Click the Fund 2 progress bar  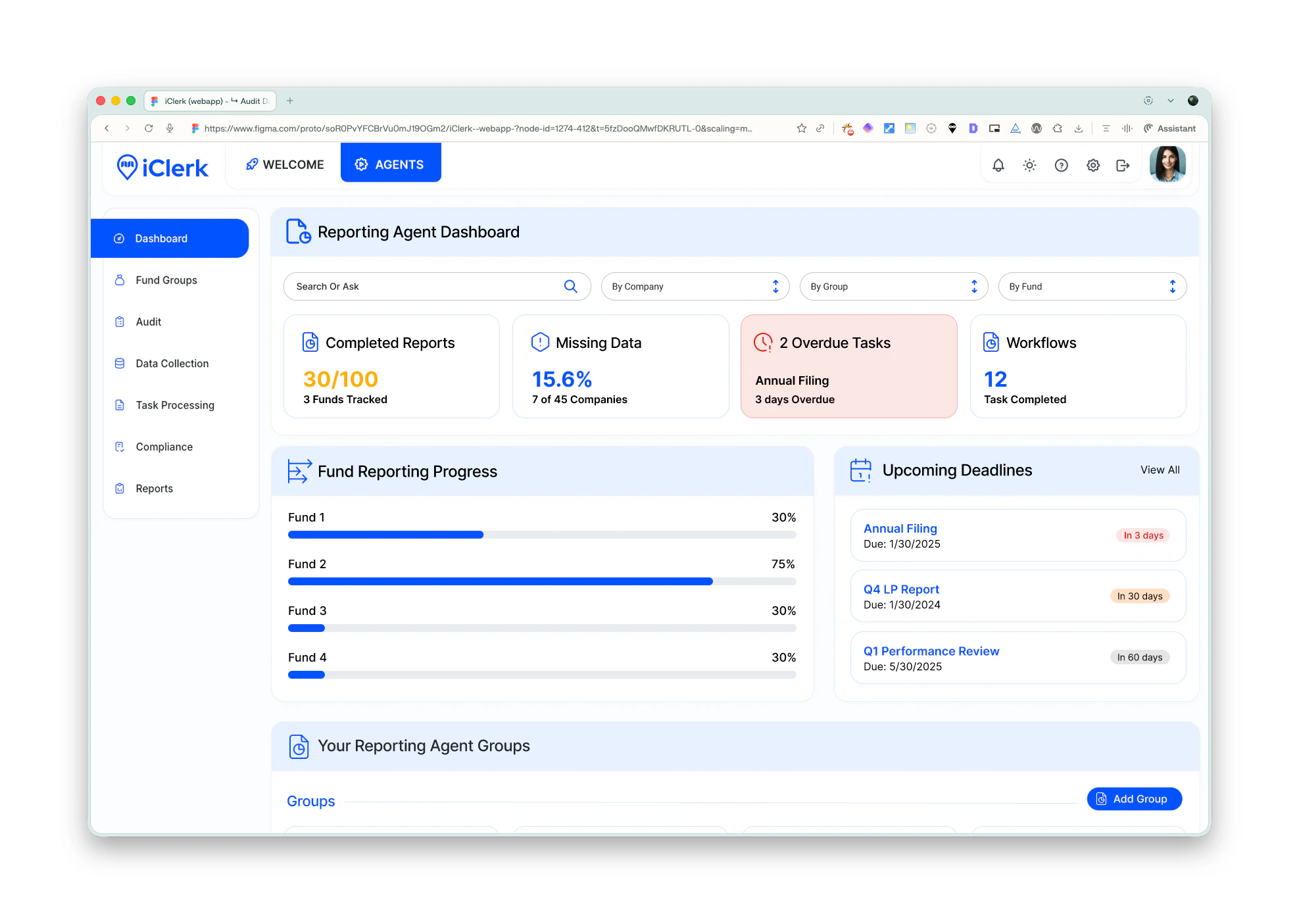[x=542, y=581]
